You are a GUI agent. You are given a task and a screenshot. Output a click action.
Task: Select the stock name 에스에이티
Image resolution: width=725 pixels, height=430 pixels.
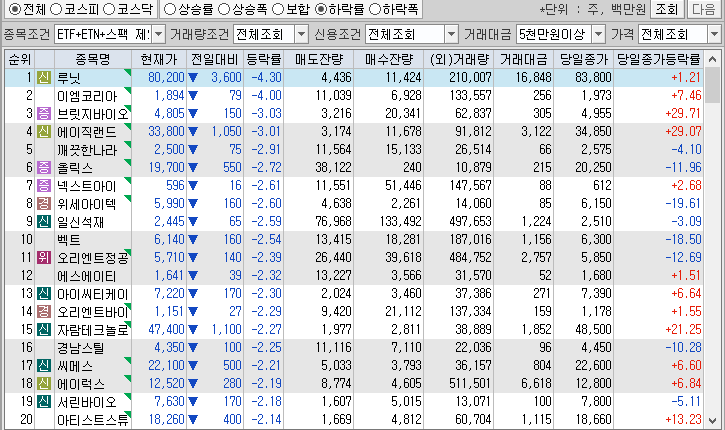click(86, 276)
